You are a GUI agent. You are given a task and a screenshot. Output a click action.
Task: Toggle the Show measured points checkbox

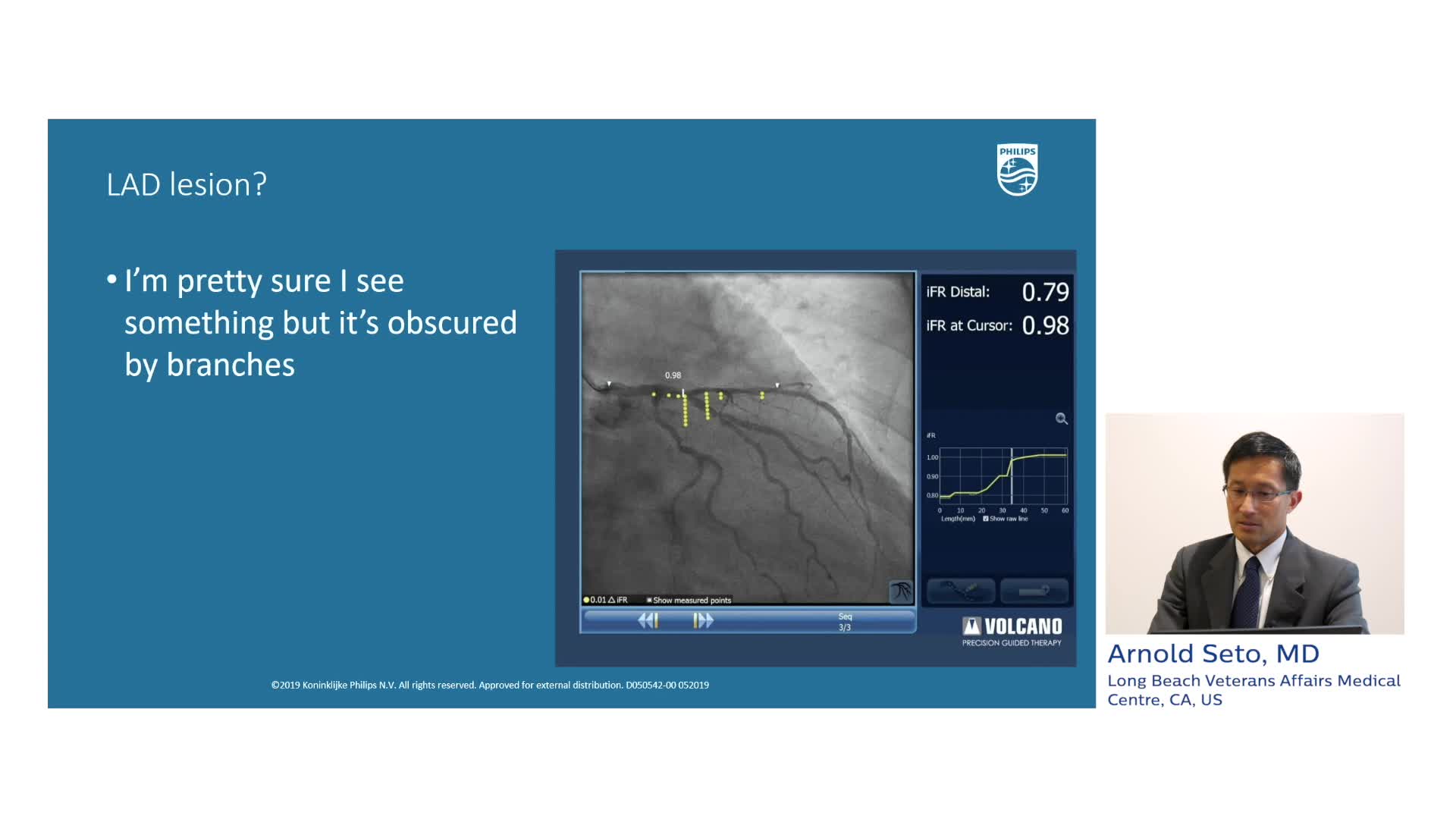(x=649, y=600)
